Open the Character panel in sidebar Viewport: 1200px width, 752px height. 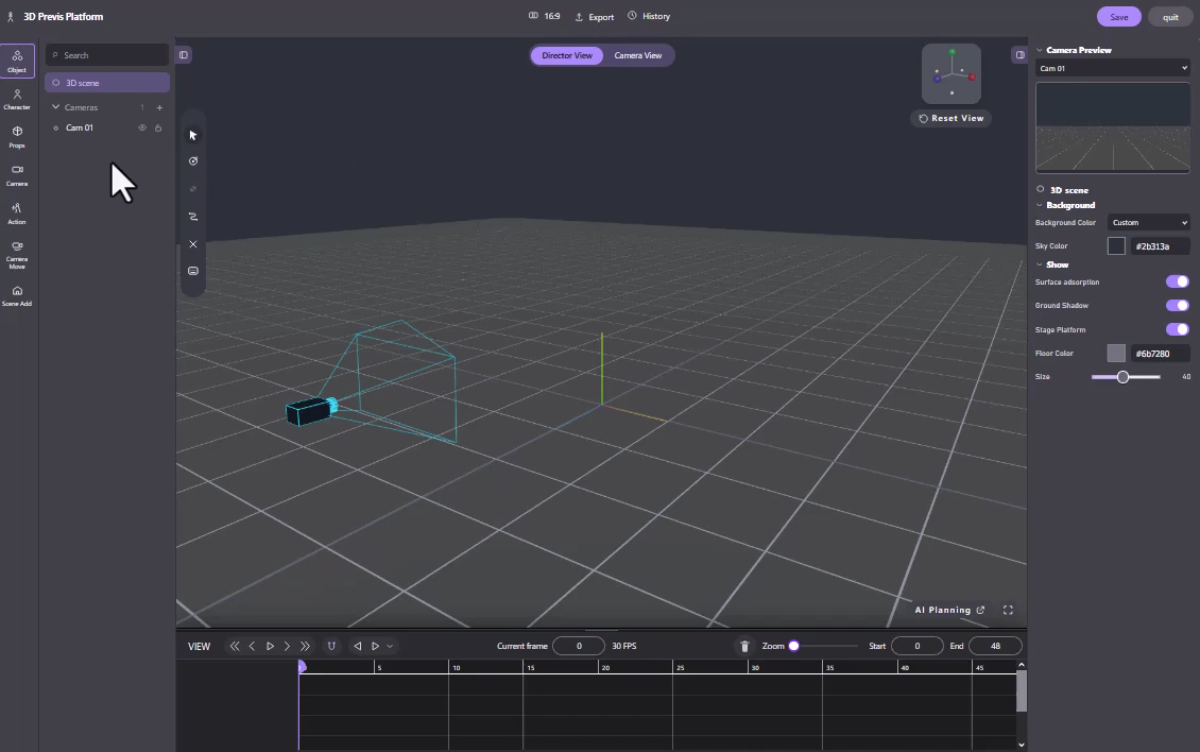pos(17,99)
